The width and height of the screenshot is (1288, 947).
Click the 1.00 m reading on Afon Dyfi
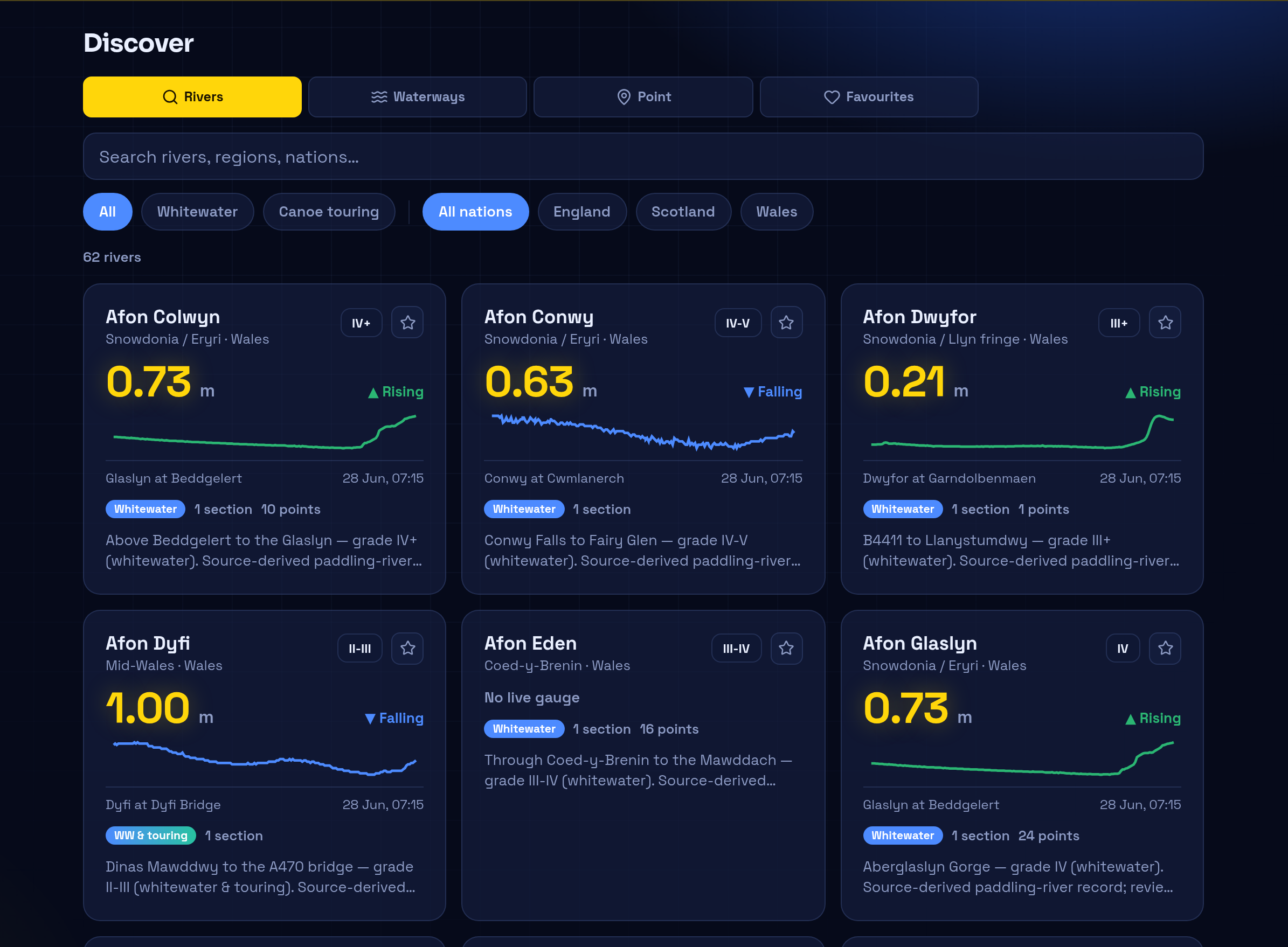point(160,708)
